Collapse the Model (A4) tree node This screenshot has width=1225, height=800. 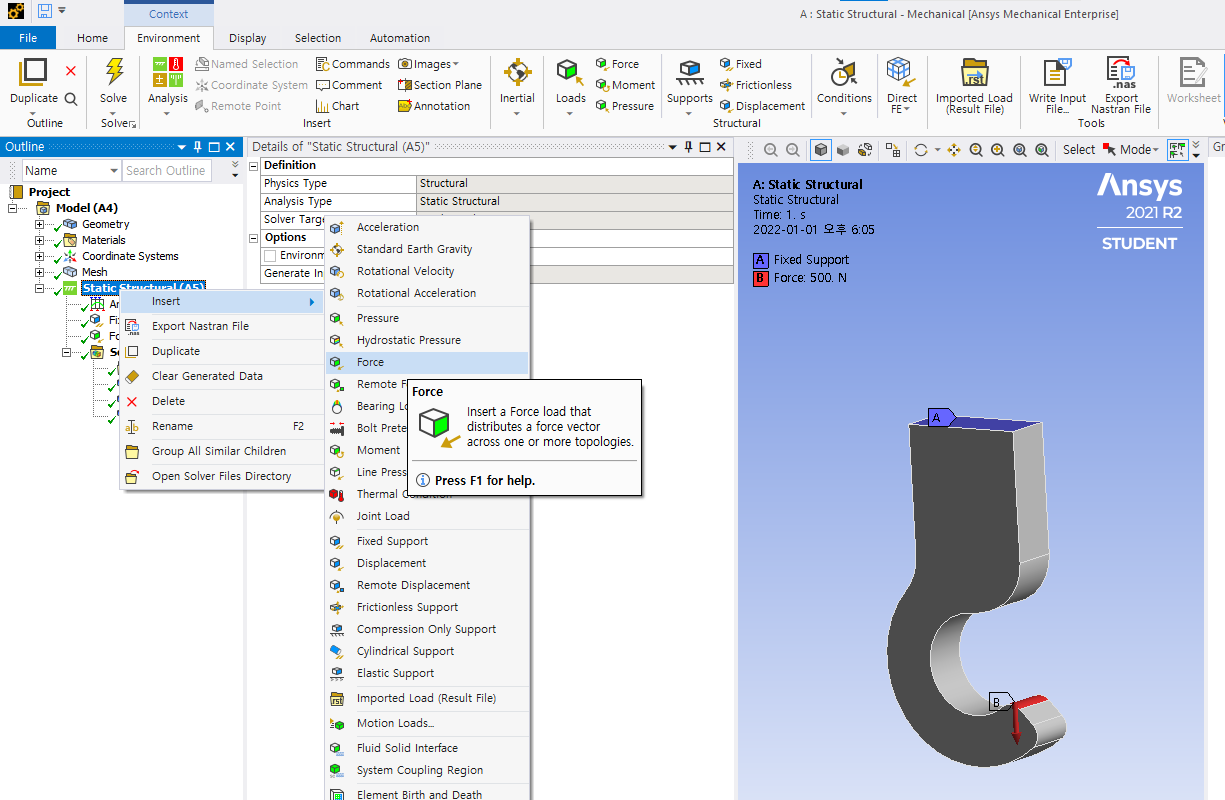coord(13,208)
